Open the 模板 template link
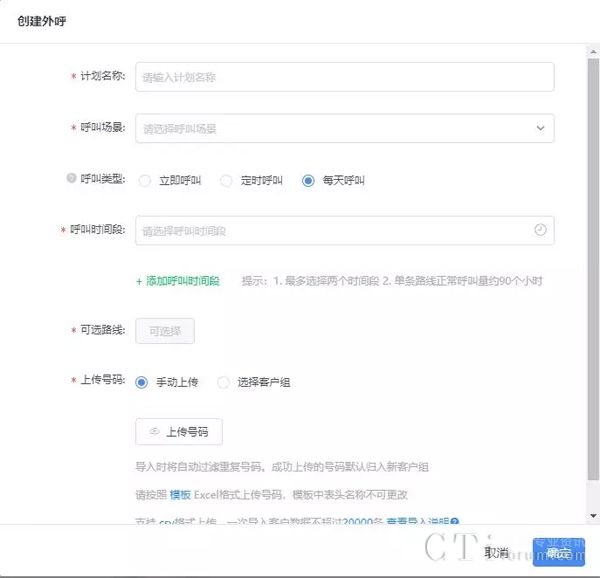Viewport: 600px width, 578px height. (180, 495)
